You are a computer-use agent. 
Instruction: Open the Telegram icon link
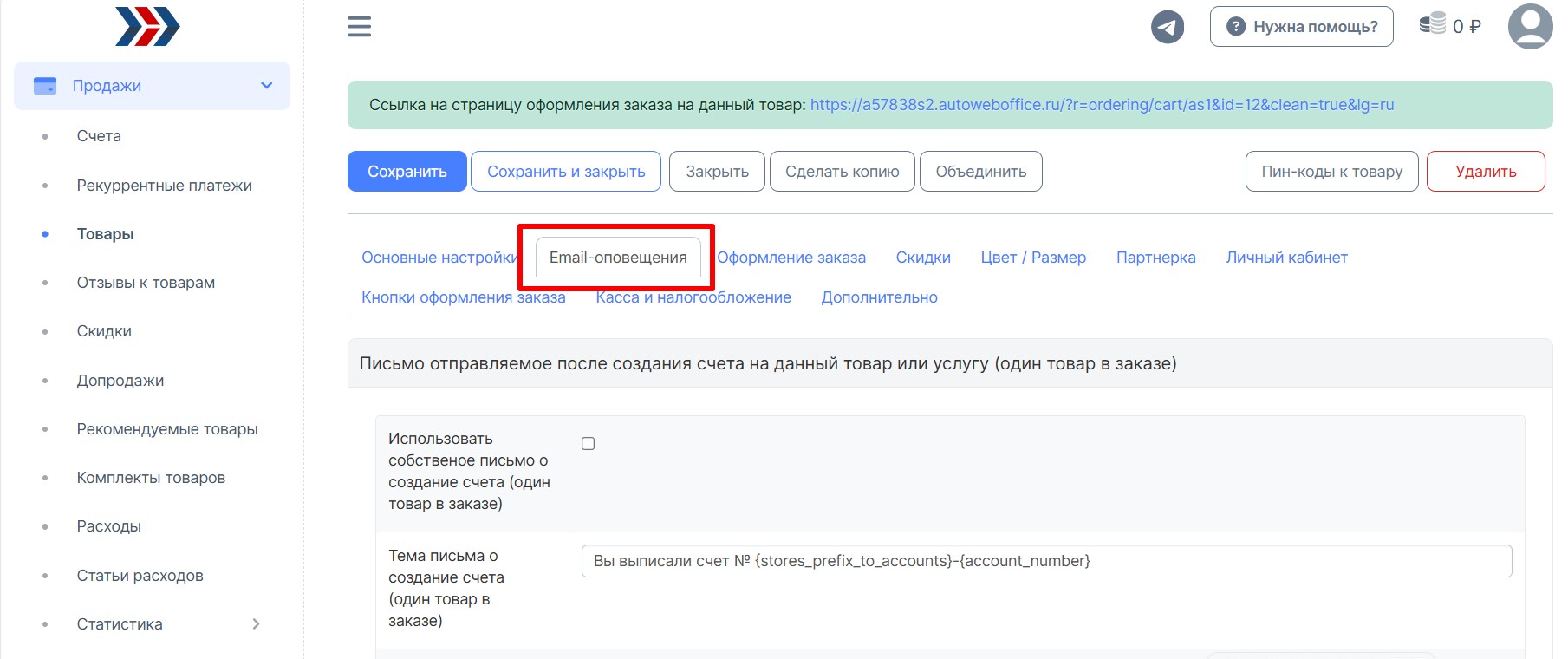click(x=1167, y=27)
